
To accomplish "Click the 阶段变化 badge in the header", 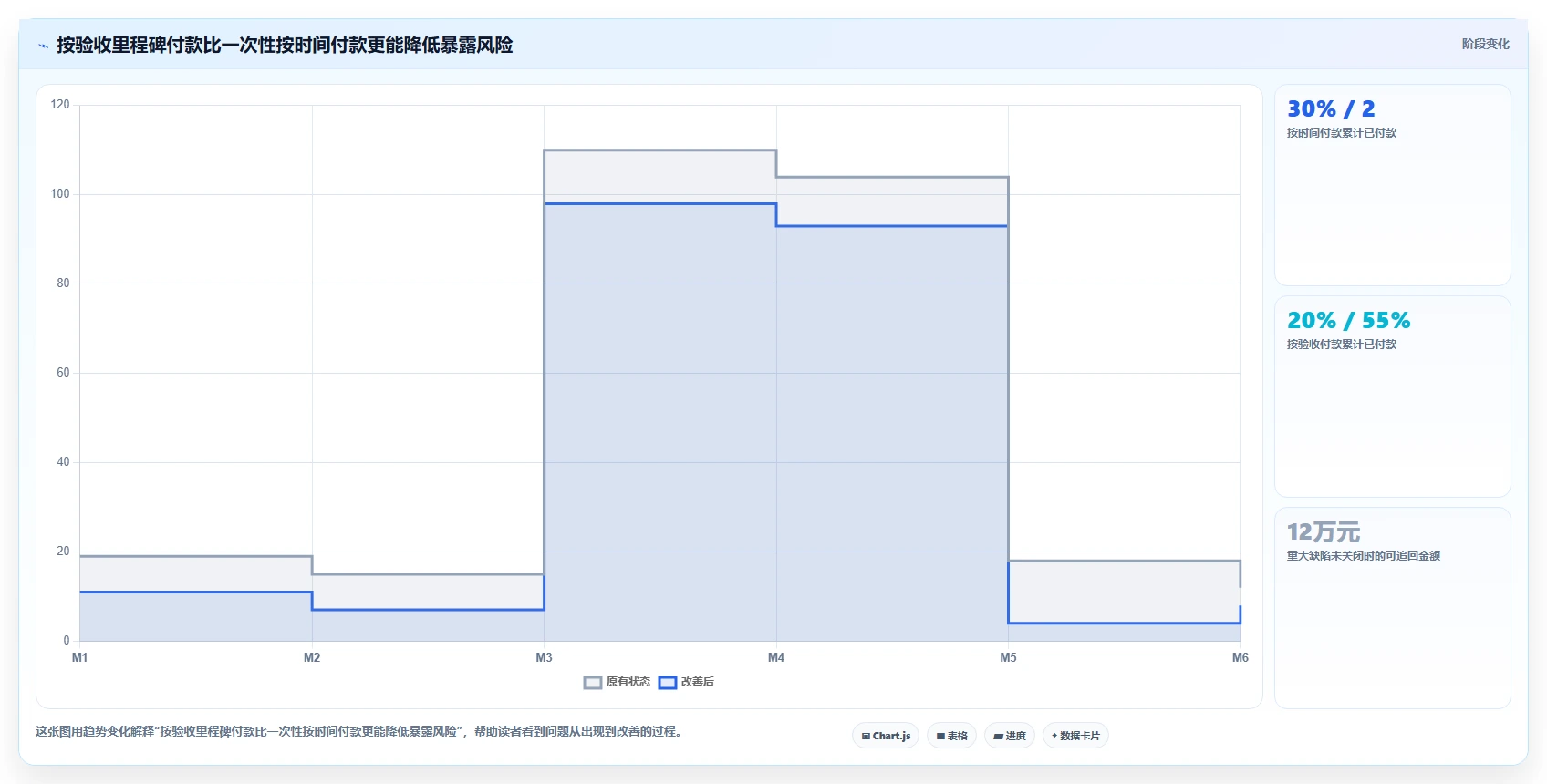I will (x=1485, y=44).
